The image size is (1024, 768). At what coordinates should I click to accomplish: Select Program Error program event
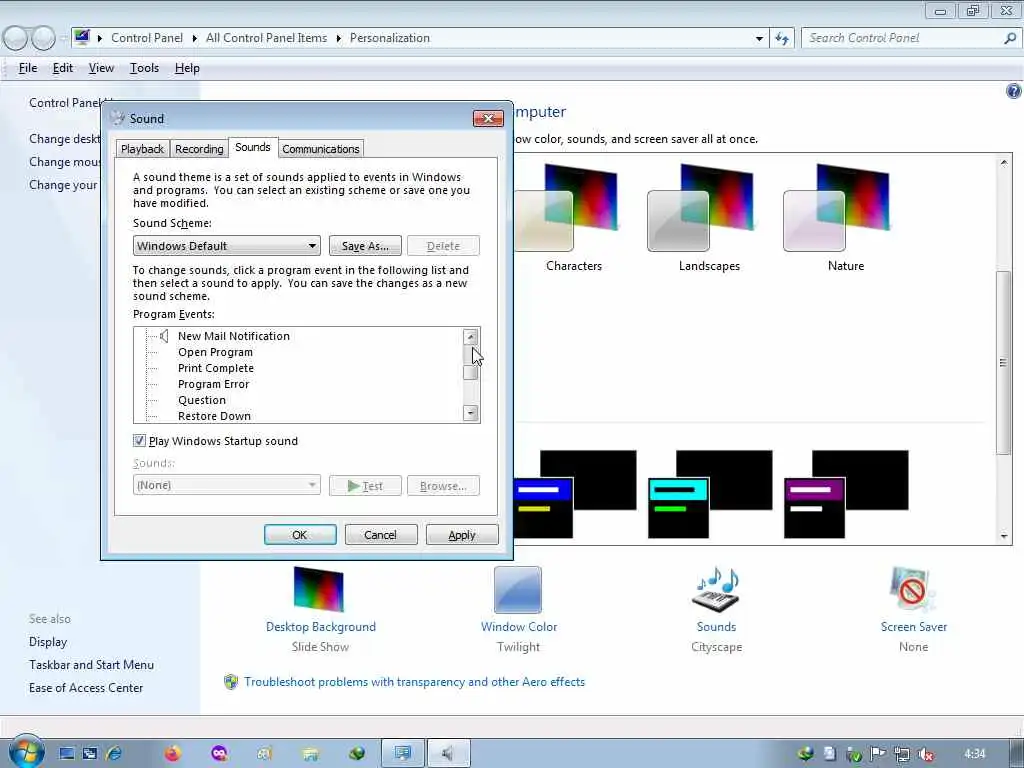pyautogui.click(x=214, y=384)
